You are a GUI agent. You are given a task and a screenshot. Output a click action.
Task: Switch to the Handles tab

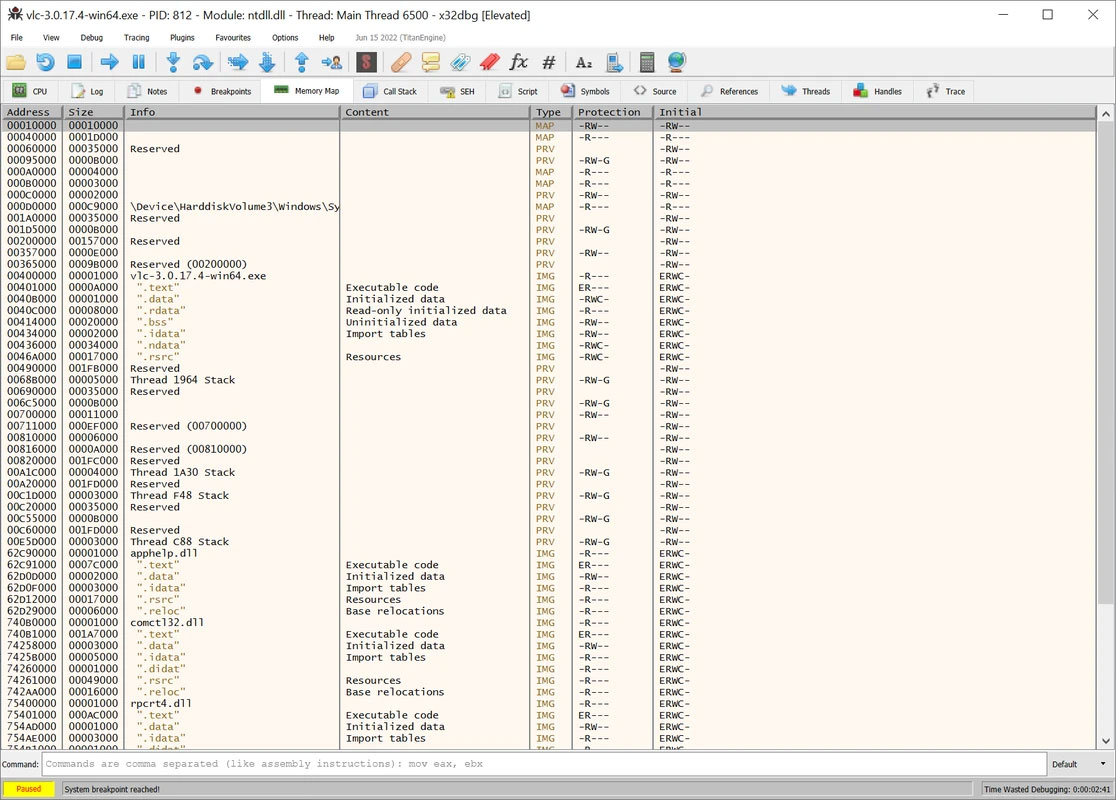tap(878, 91)
